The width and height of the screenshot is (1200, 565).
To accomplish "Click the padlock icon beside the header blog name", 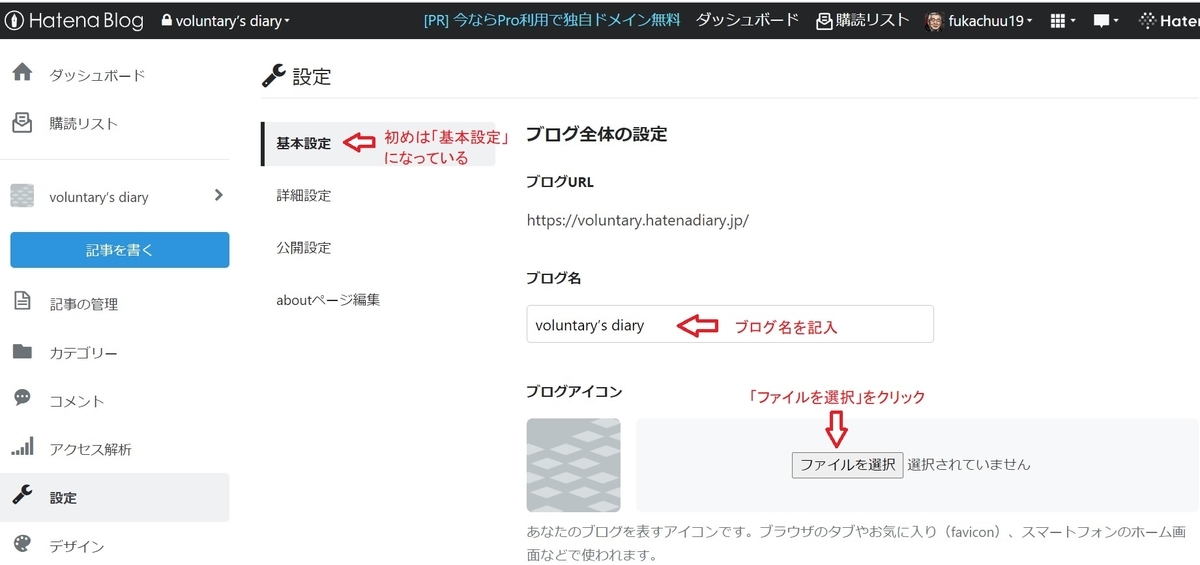I will click(166, 20).
